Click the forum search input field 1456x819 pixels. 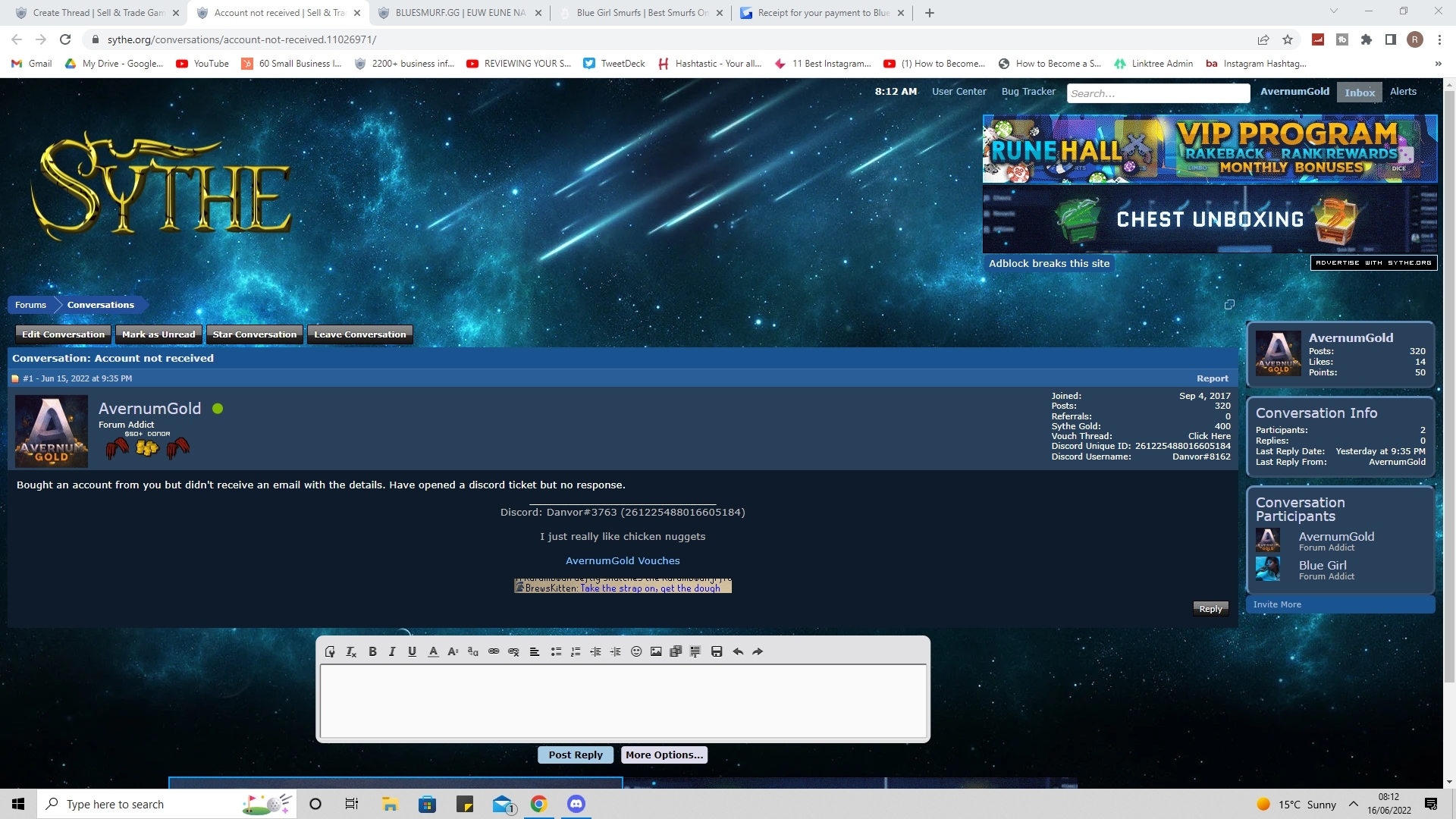click(x=1158, y=93)
